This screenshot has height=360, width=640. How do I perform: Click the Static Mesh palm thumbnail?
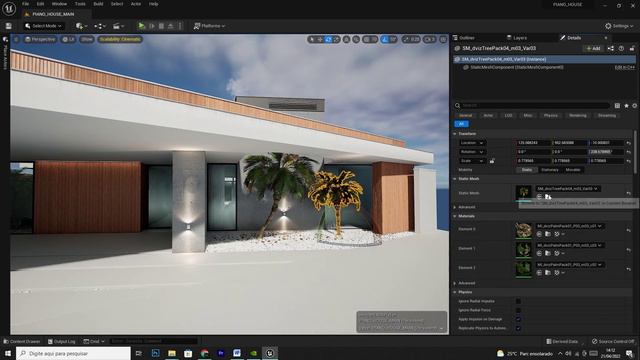click(524, 193)
